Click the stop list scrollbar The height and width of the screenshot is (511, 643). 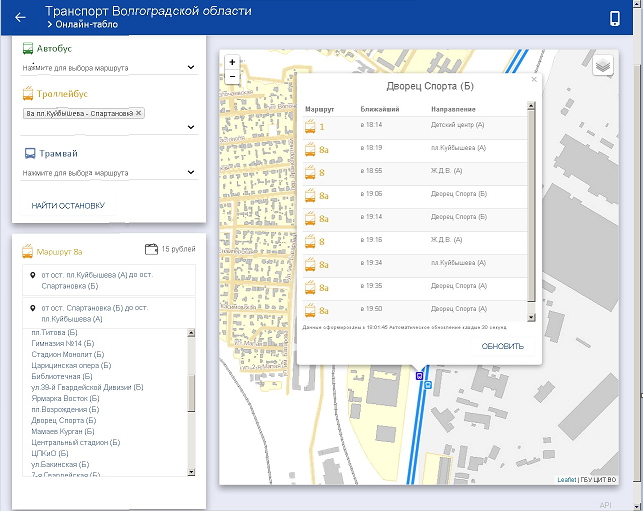(x=191, y=395)
